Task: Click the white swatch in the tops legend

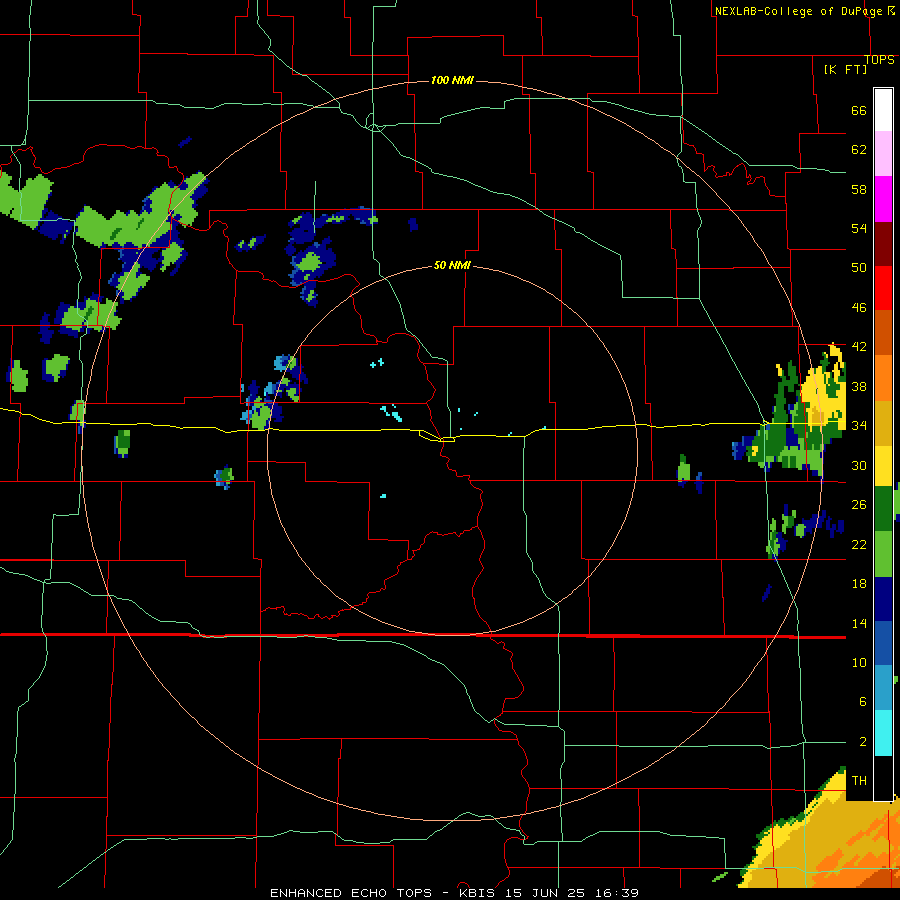Action: [883, 110]
